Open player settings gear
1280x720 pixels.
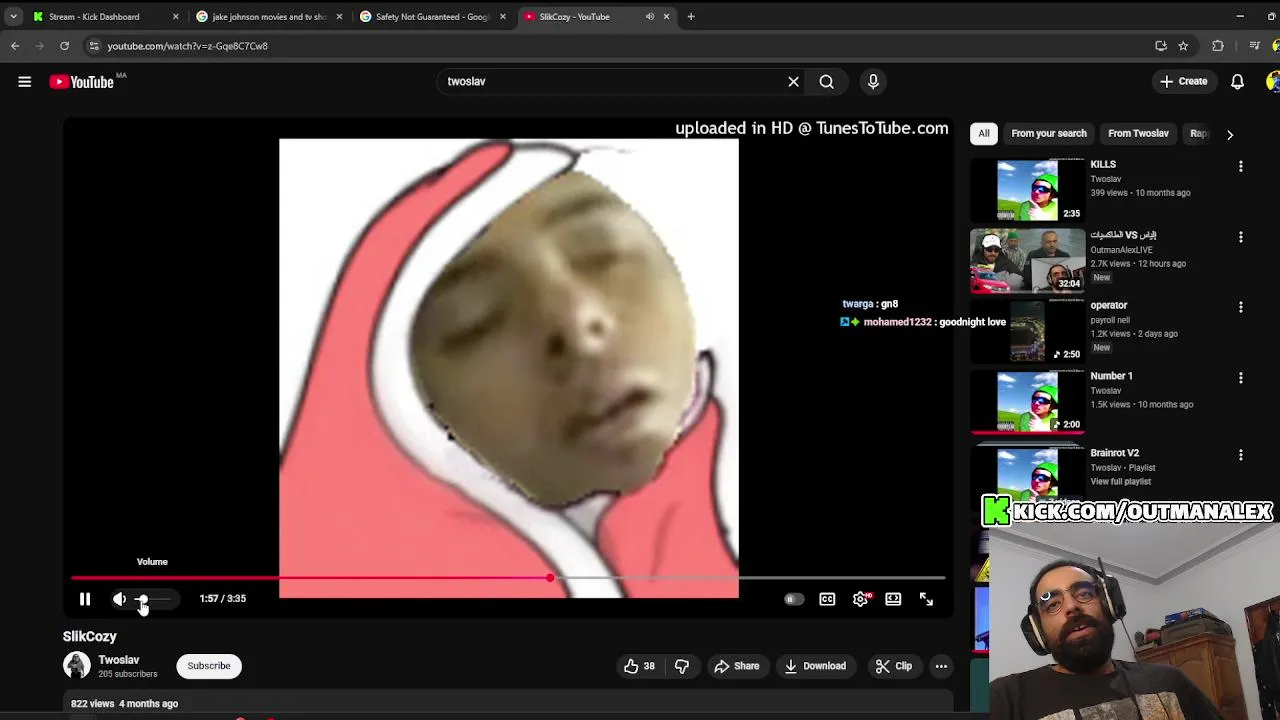[860, 599]
